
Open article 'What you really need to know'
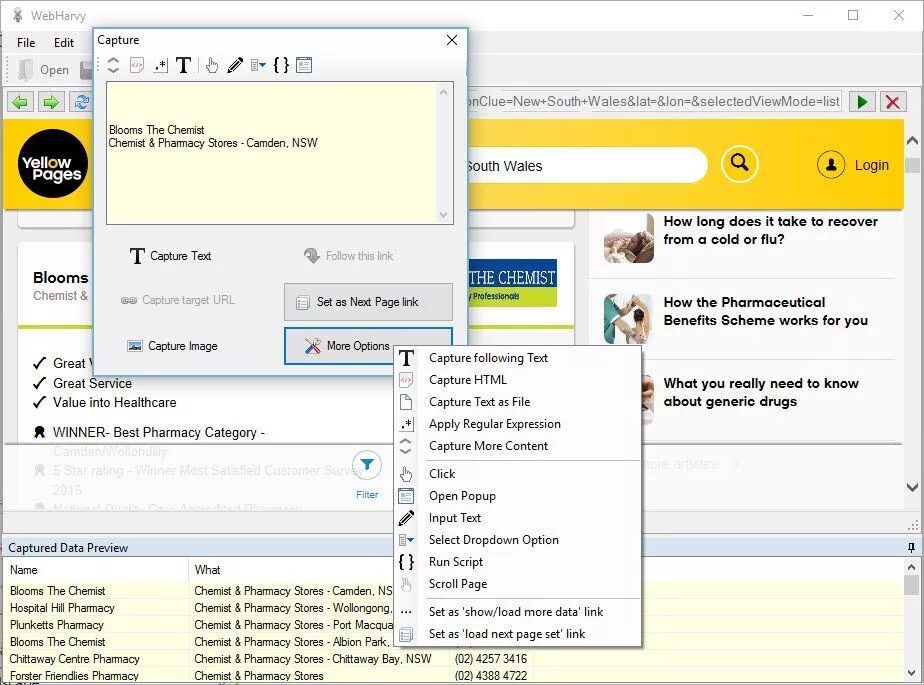pos(761,393)
